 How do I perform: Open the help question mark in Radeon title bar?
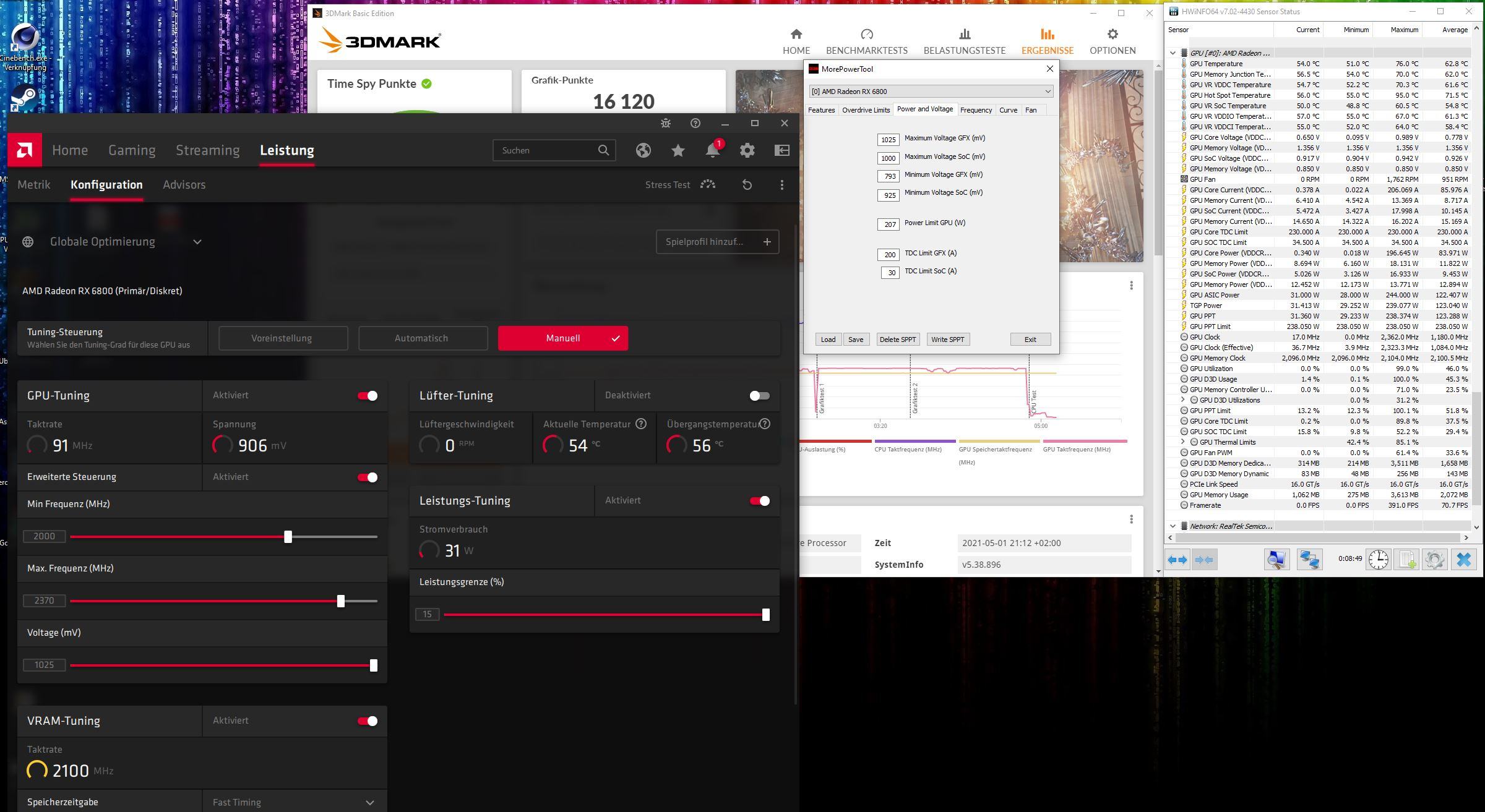coord(695,123)
